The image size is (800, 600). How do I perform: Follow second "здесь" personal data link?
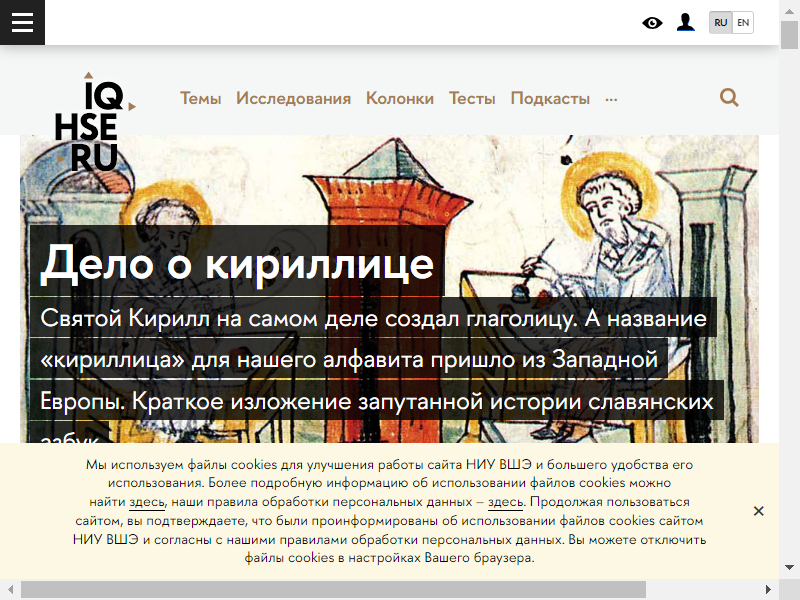point(506,502)
